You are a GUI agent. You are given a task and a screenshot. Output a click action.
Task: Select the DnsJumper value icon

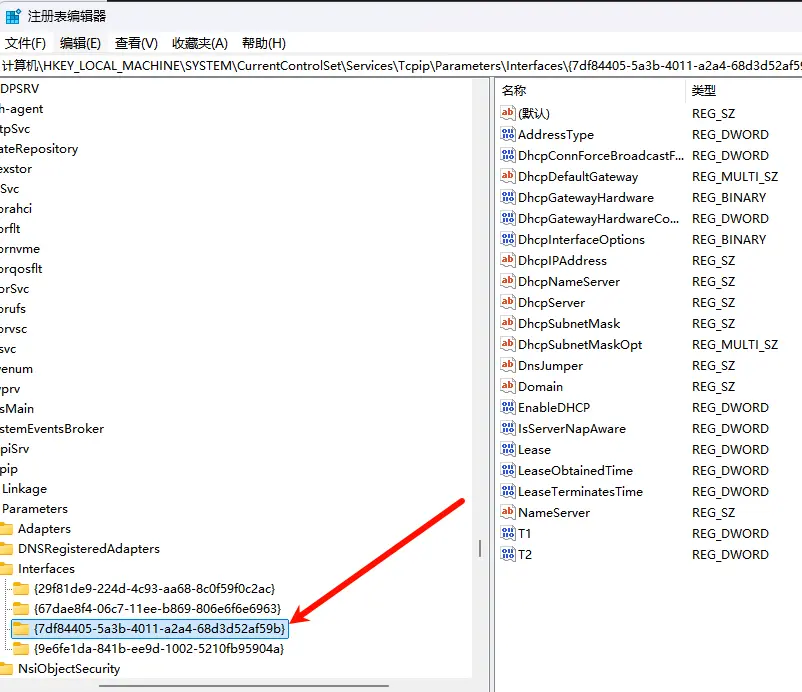pyautogui.click(x=507, y=365)
